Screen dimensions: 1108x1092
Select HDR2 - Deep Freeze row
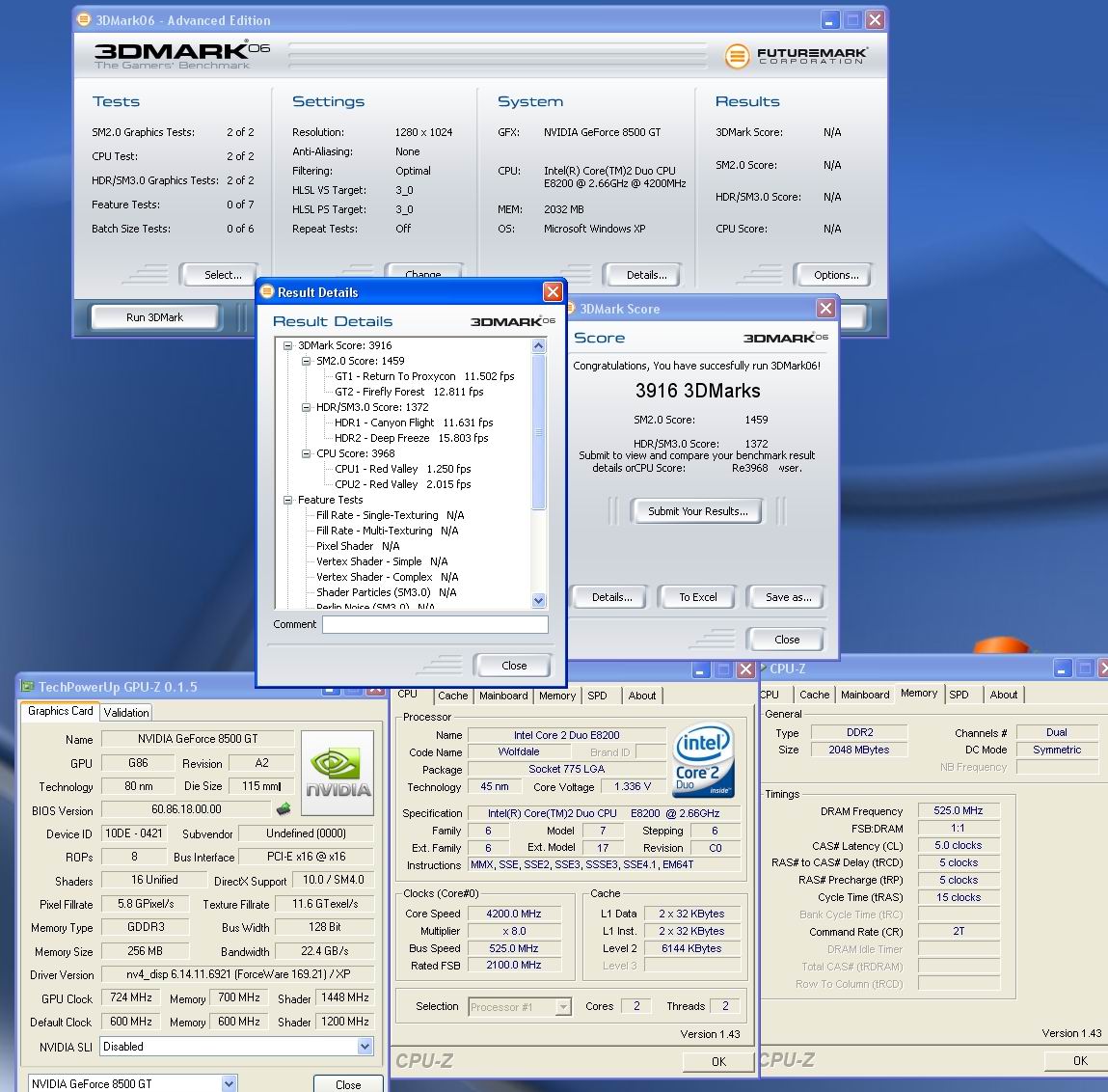point(411,438)
